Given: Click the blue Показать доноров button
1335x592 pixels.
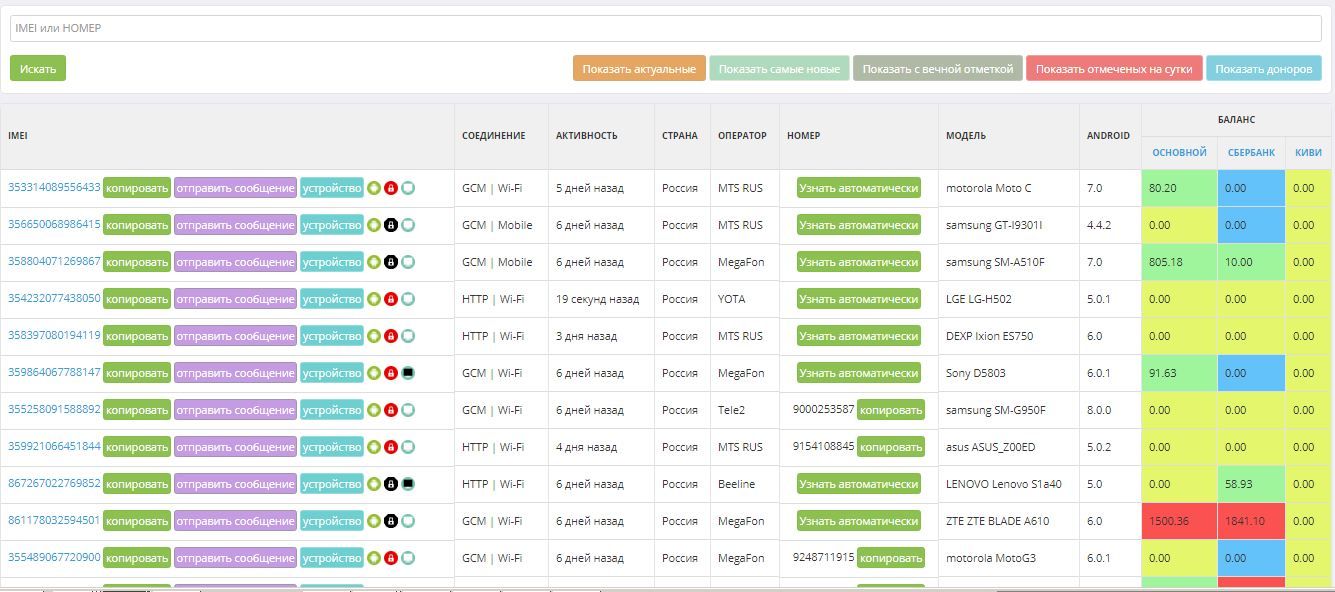Looking at the screenshot, I should pos(1264,69).
